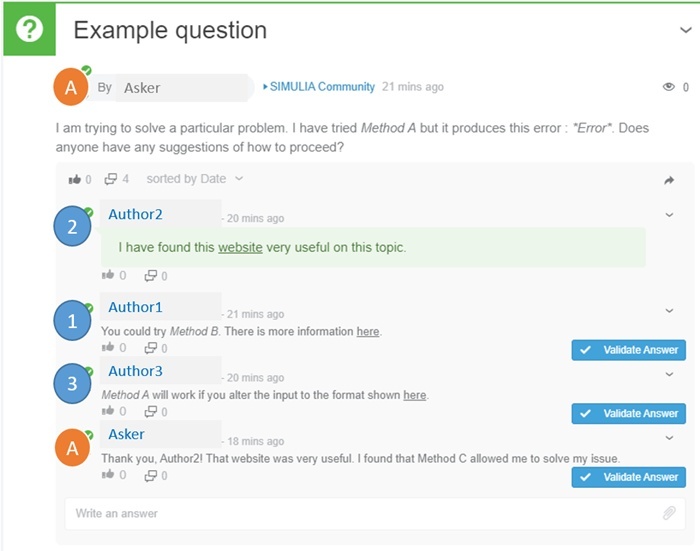Image resolution: width=700 pixels, height=551 pixels.
Task: Click the share arrow icon
Action: pyautogui.click(x=669, y=180)
